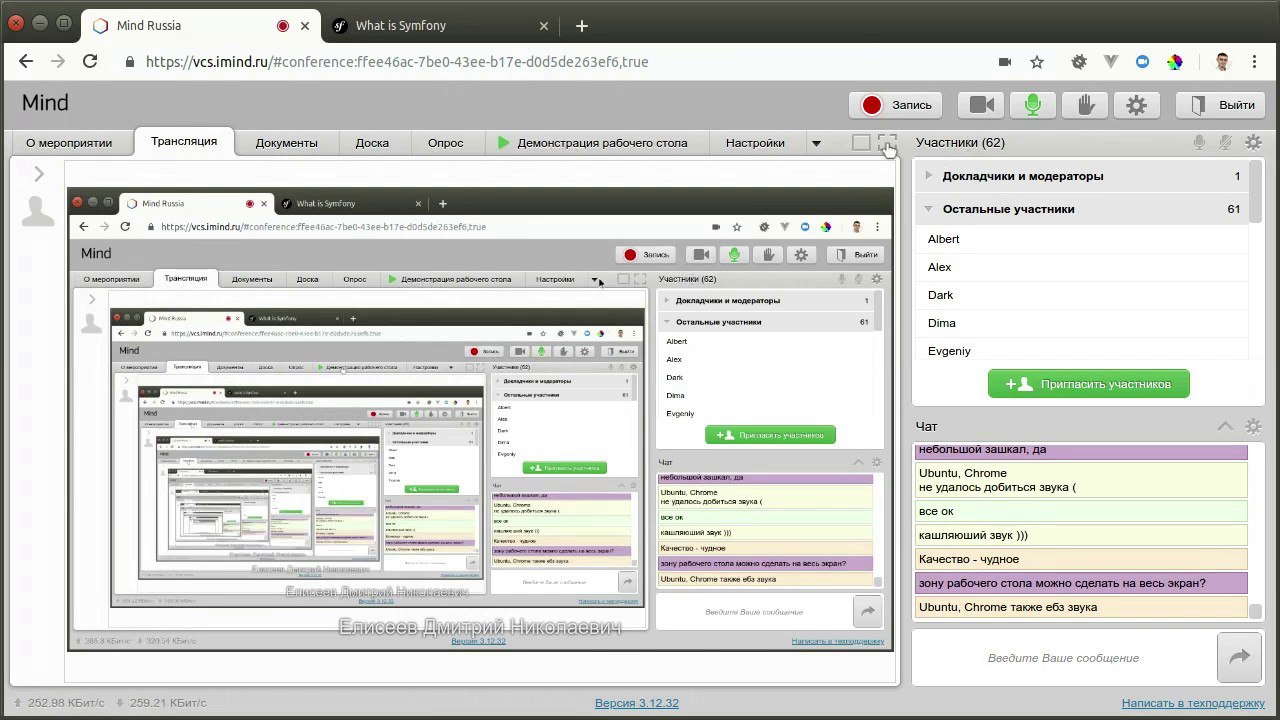Screen dimensions: 1280x720
Task: Send the chat message with the arrow button
Action: (x=1240, y=658)
